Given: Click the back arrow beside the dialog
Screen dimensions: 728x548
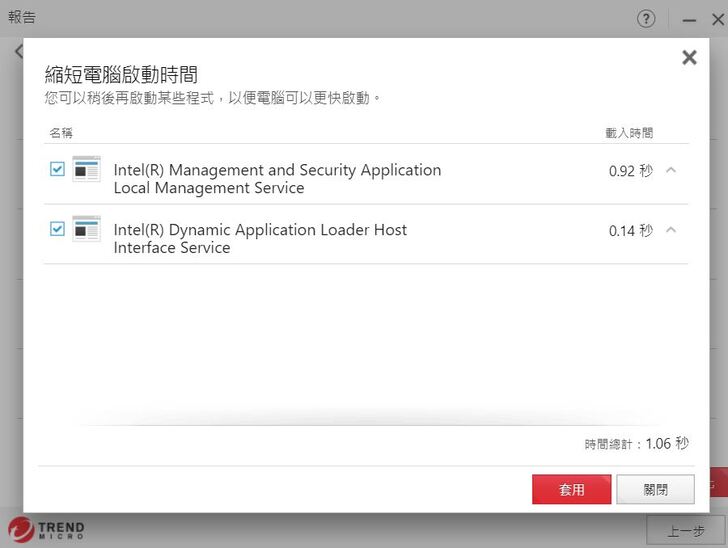Looking at the screenshot, I should coord(18,51).
